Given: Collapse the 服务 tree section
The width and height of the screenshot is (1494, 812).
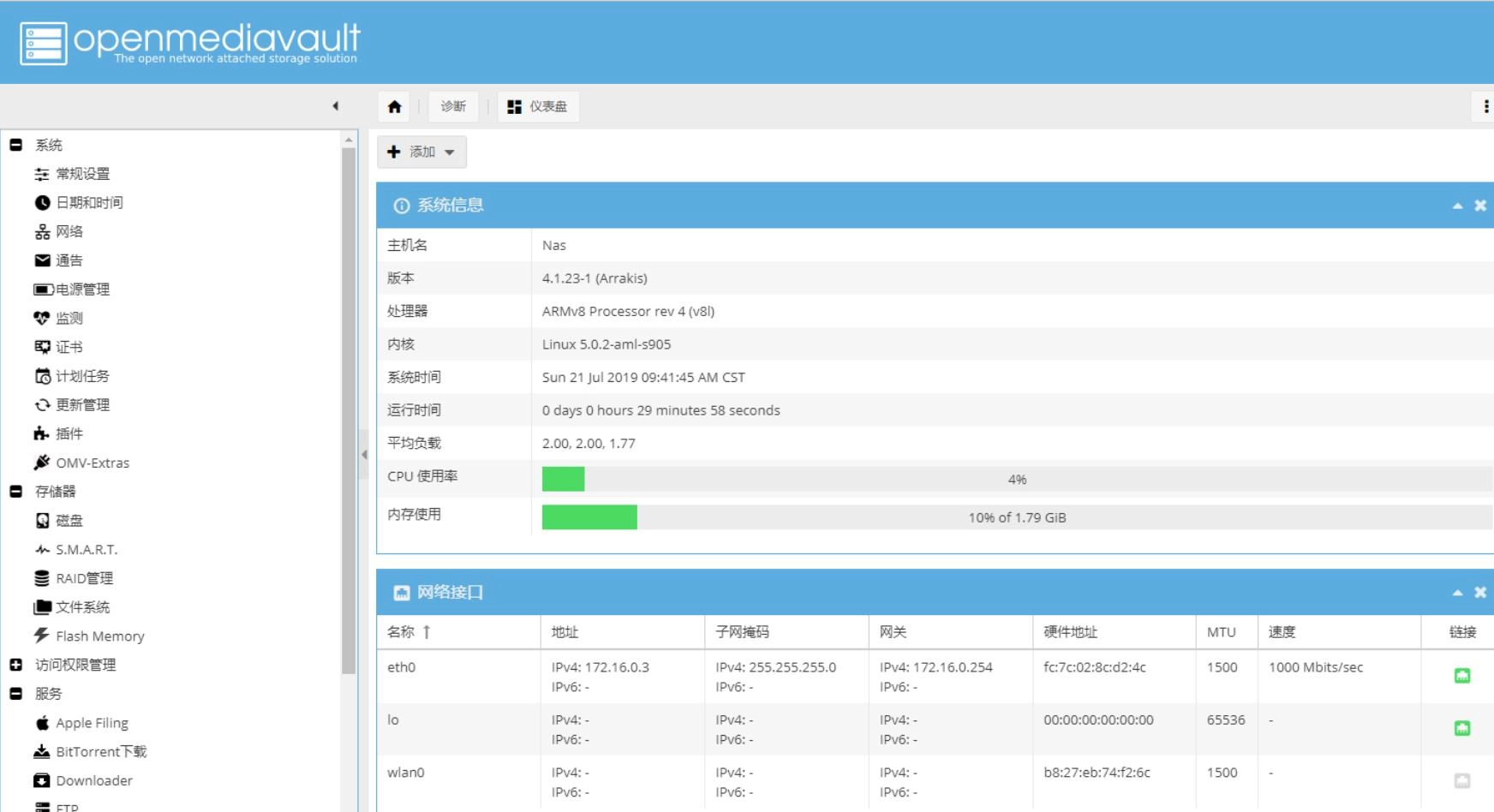Looking at the screenshot, I should [x=15, y=694].
